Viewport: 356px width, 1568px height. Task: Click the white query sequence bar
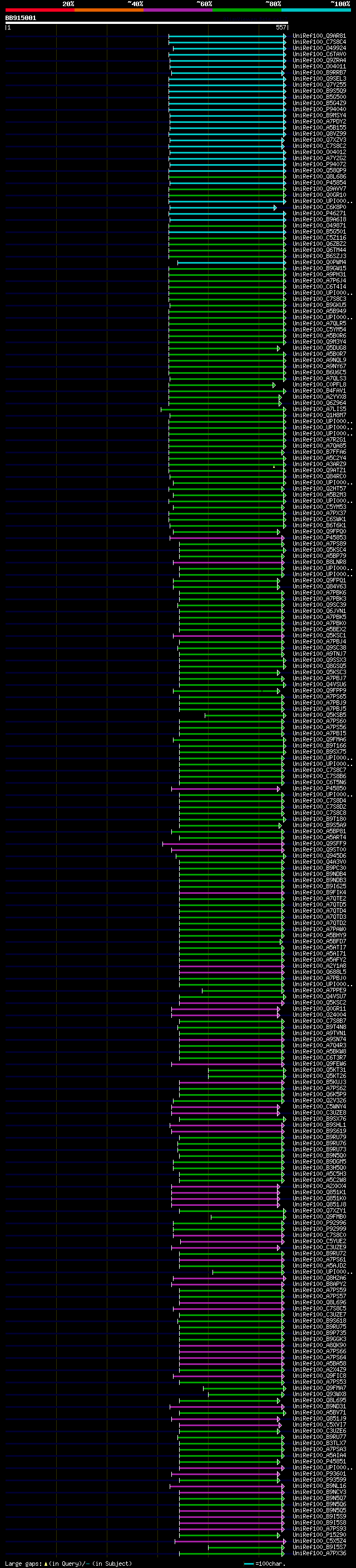(147, 23)
